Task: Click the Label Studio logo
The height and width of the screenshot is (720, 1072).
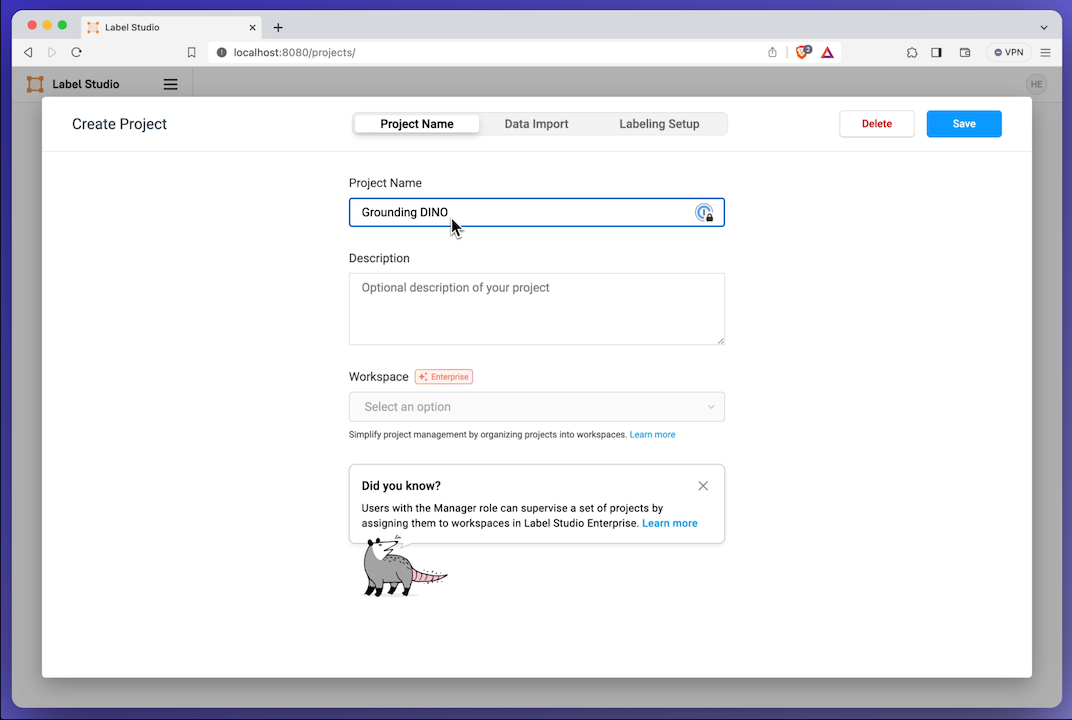Action: click(x=73, y=84)
